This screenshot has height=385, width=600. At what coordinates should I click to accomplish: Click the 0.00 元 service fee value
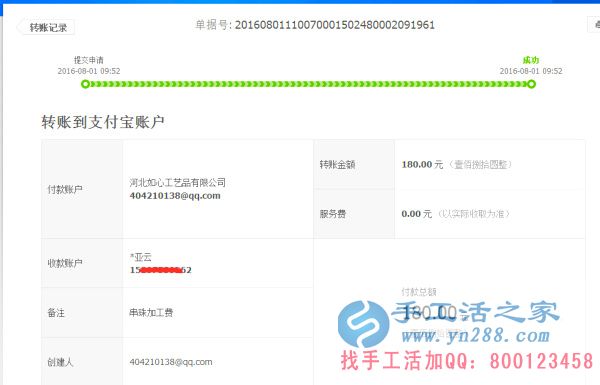(416, 214)
